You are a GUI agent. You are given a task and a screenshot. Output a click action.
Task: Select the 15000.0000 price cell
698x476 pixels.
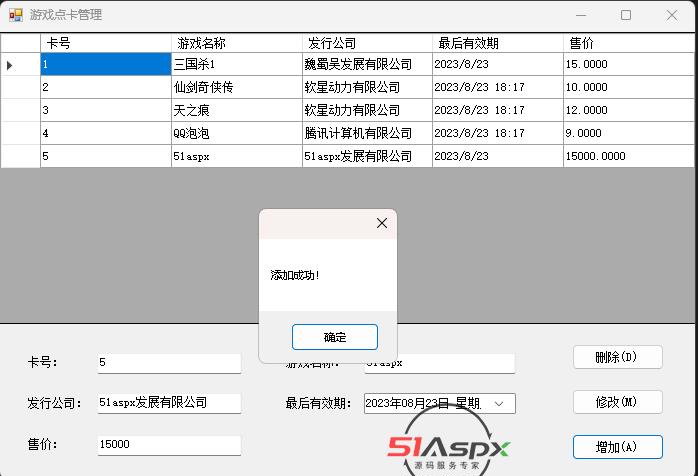click(x=629, y=156)
